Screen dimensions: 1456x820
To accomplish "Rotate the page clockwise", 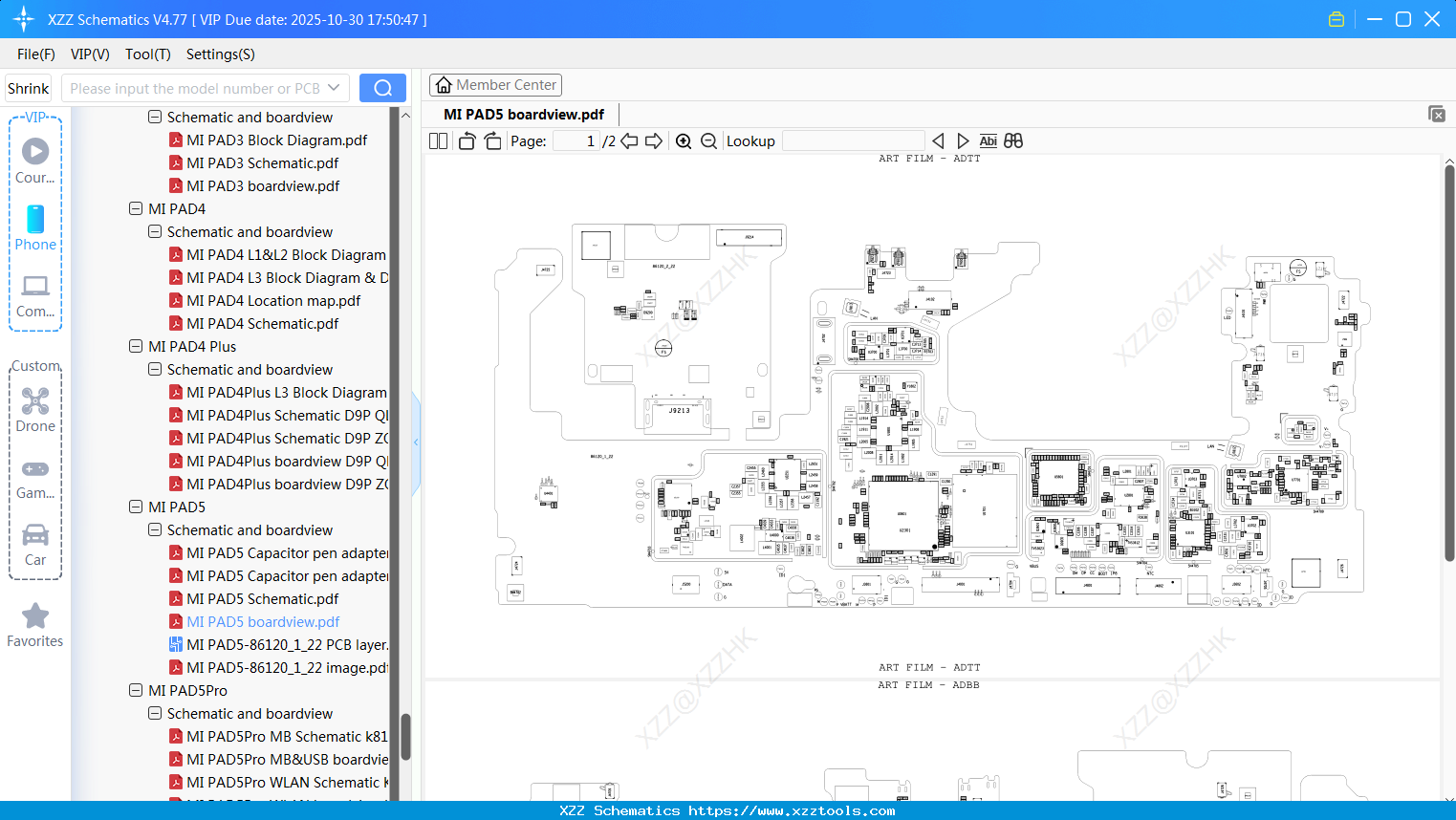I will [491, 140].
